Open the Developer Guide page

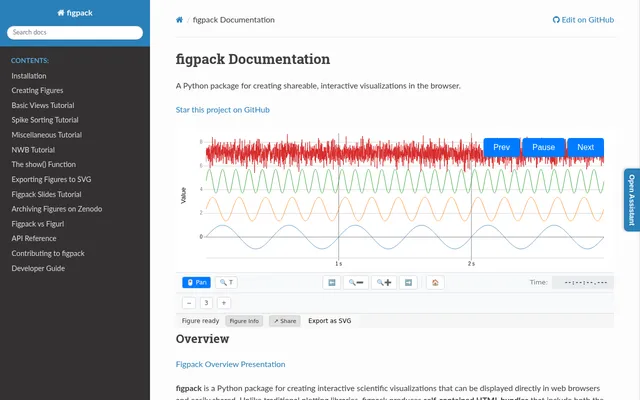[x=38, y=269]
